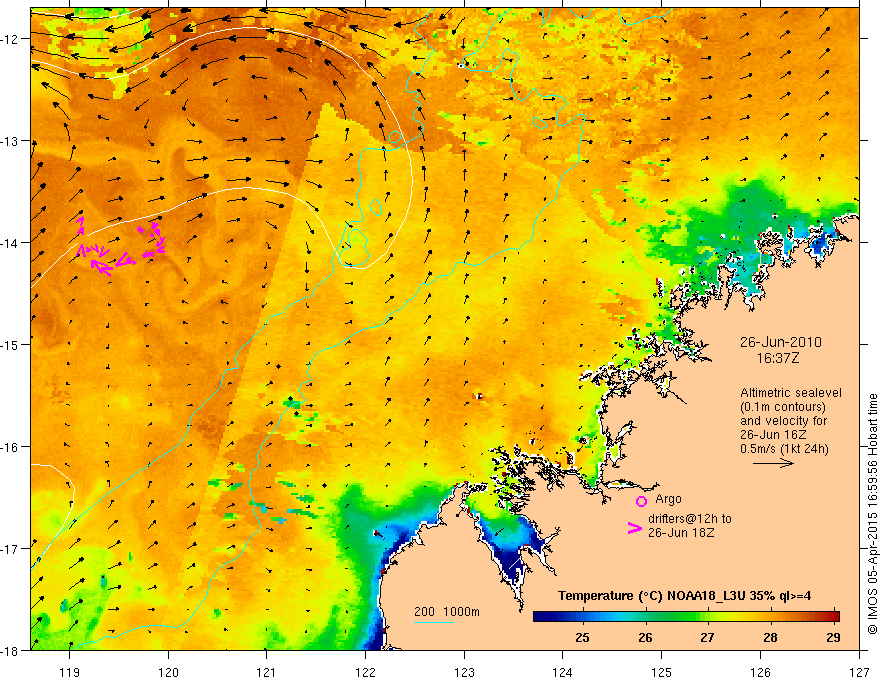Click the 25 colorbar tick label
This screenshot has height=680, width=880.
pyautogui.click(x=582, y=637)
